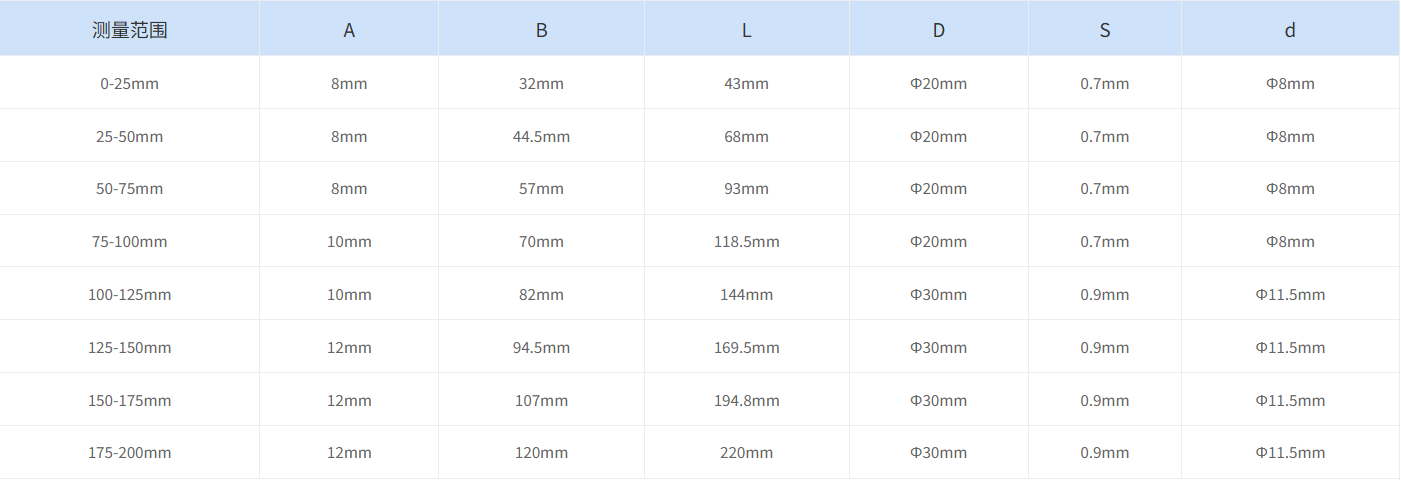Select the 175-200mm range cell
Image resolution: width=1401 pixels, height=480 pixels.
(130, 453)
